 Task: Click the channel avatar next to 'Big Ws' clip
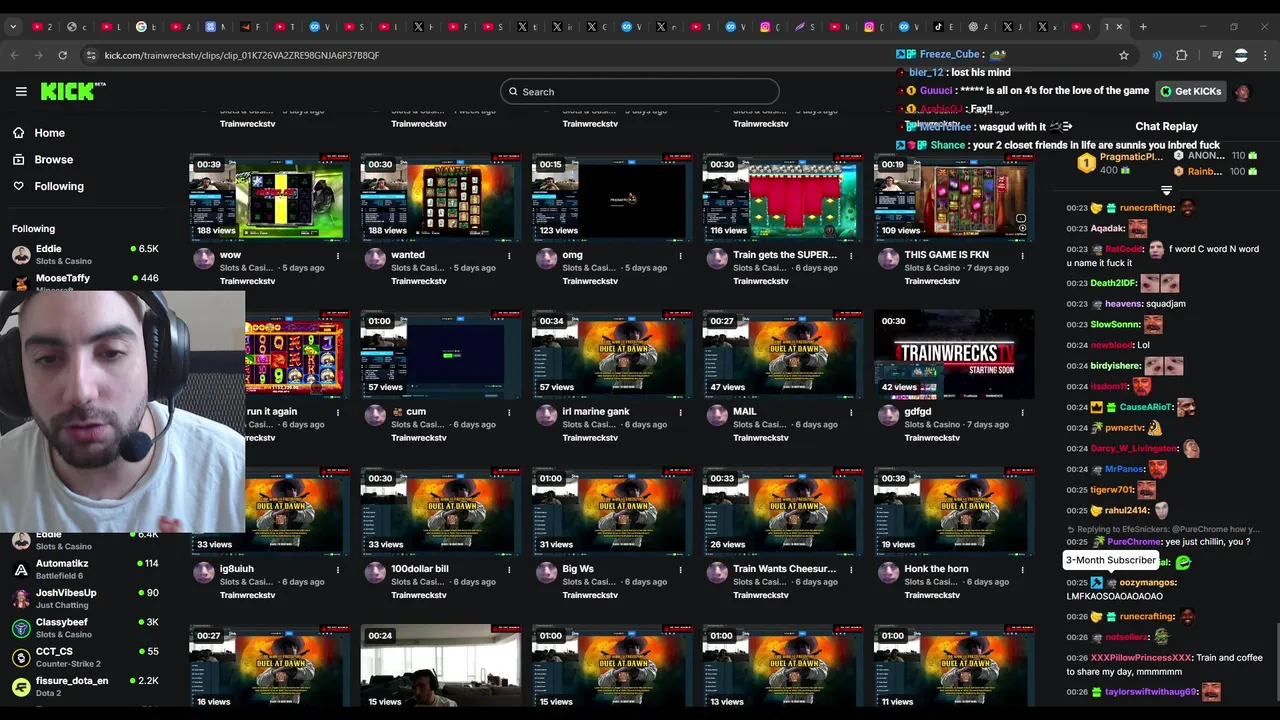click(546, 572)
